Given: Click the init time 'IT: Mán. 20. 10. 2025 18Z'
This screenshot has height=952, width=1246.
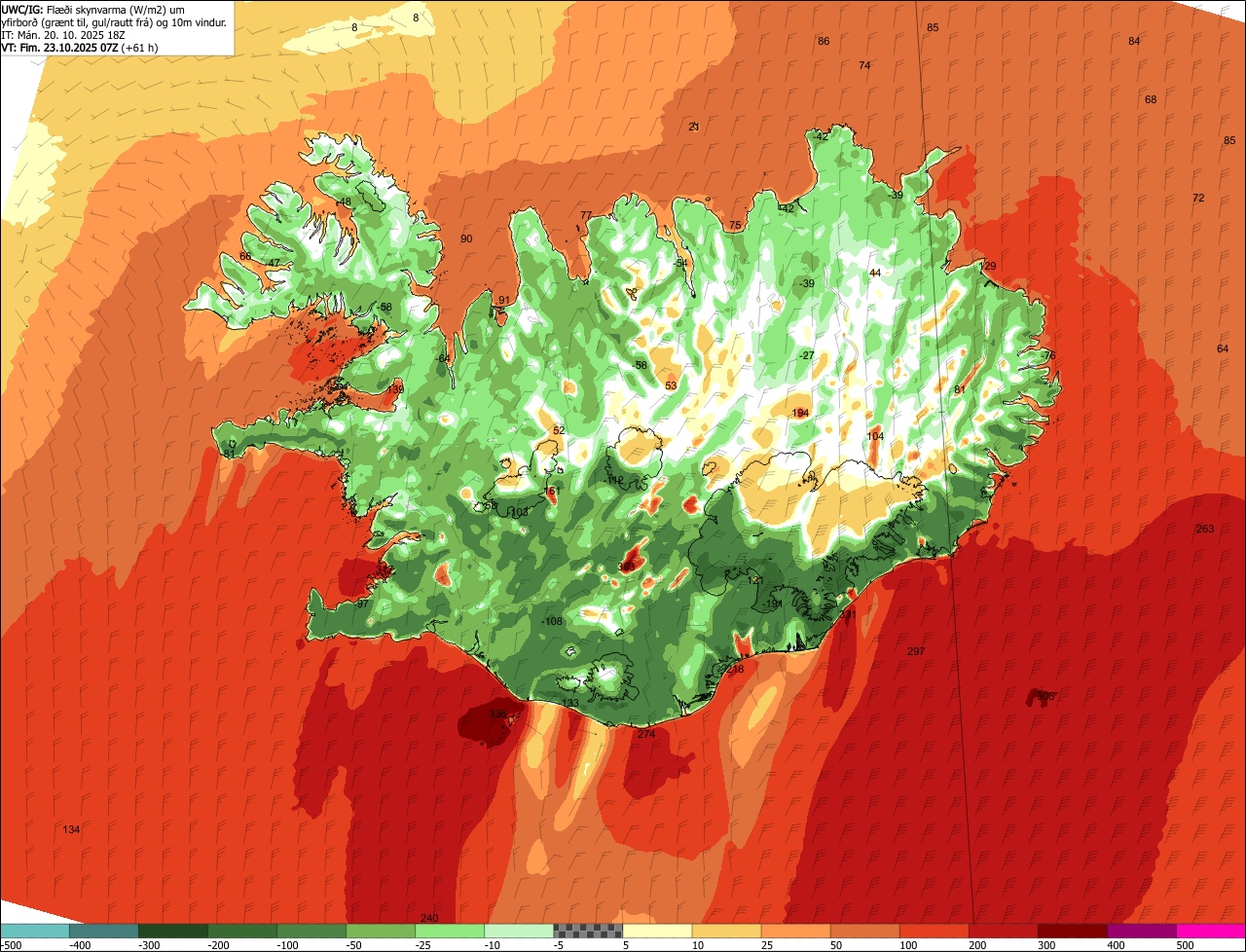Looking at the screenshot, I should click(63, 34).
